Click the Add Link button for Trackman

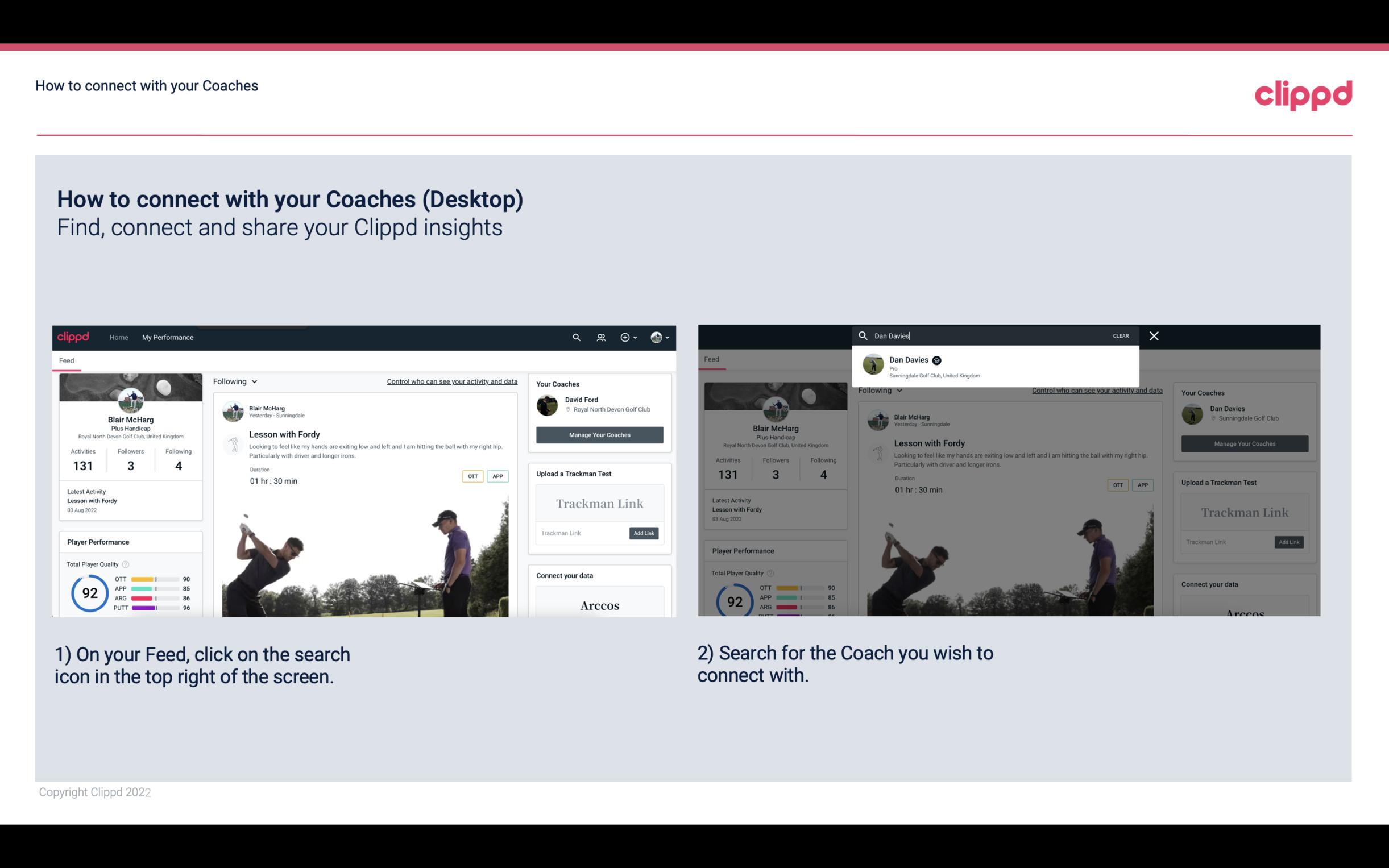(x=644, y=533)
